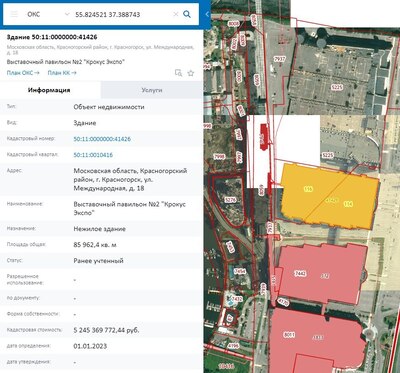400x373 pixels.
Task: Open the План ОКС link
Action: coord(23,73)
